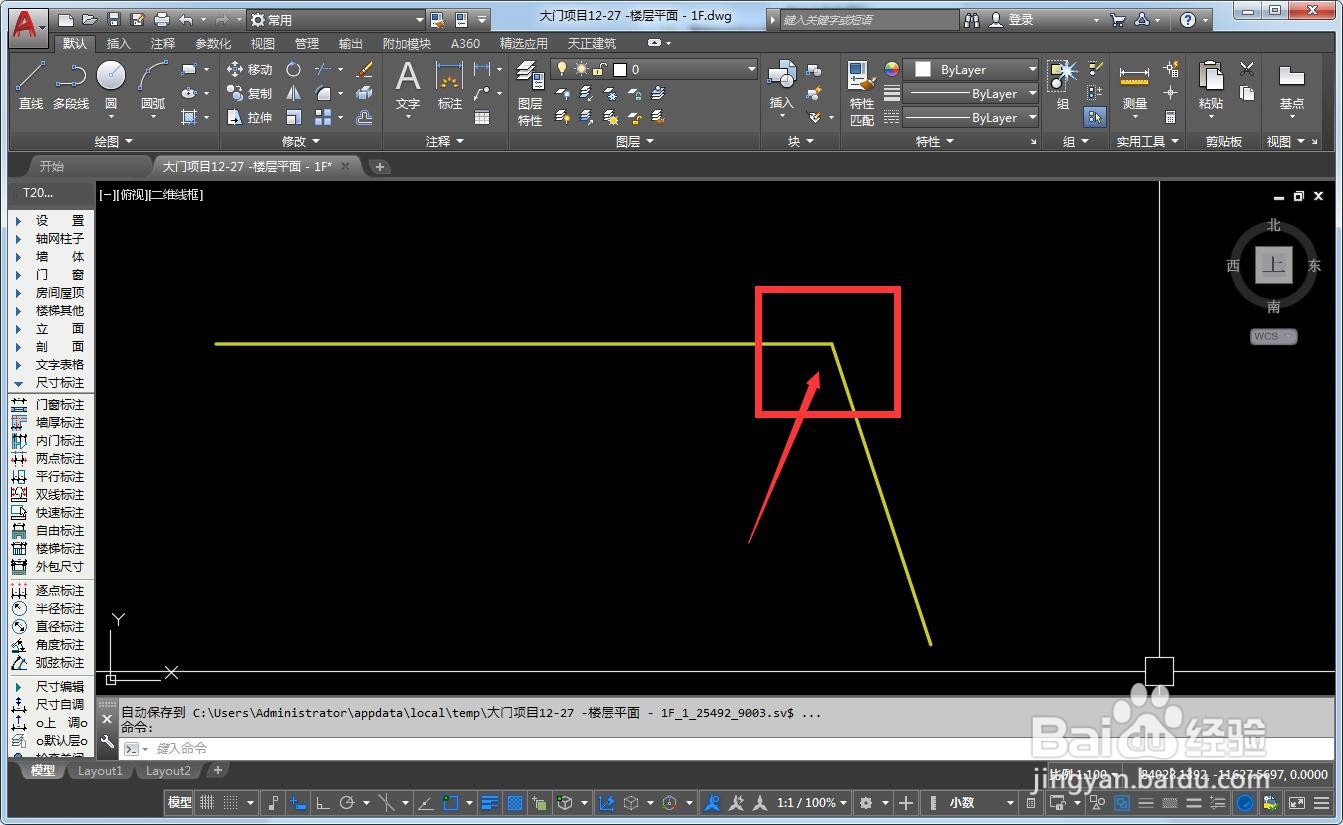1343x825 pixels.
Task: Click the Open file icon in quick access toolbar
Action: tap(89, 19)
